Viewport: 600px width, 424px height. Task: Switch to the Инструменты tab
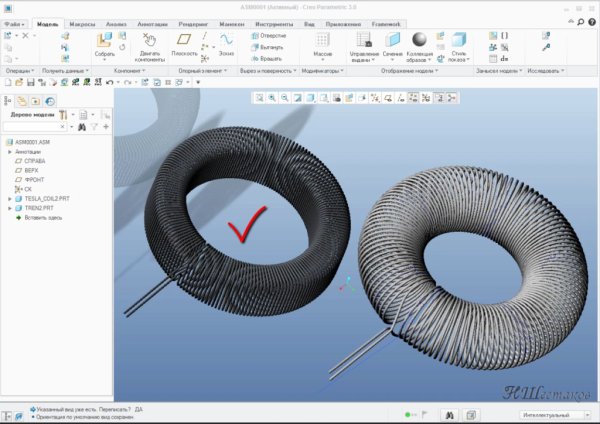[274, 24]
